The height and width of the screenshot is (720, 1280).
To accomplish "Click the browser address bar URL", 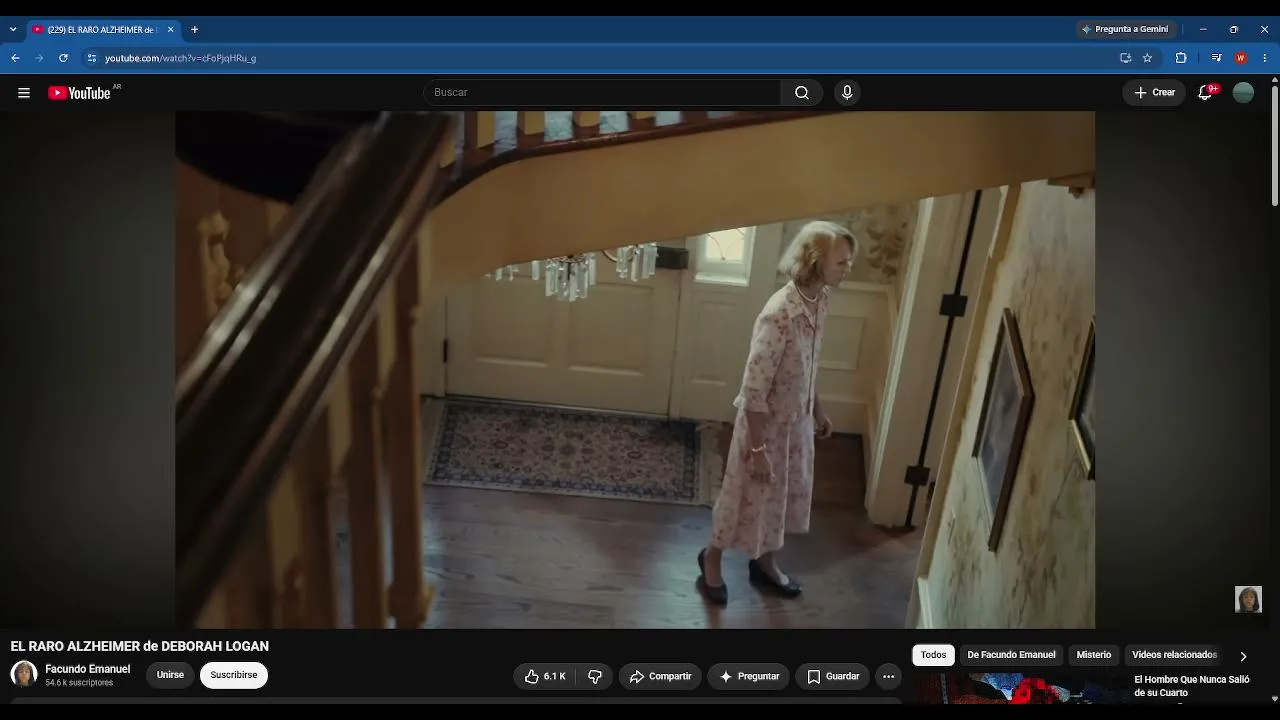I will point(181,58).
